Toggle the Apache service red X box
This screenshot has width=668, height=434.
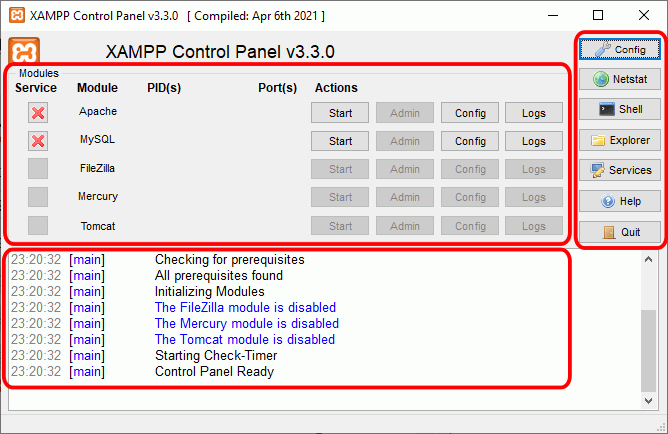pos(38,113)
